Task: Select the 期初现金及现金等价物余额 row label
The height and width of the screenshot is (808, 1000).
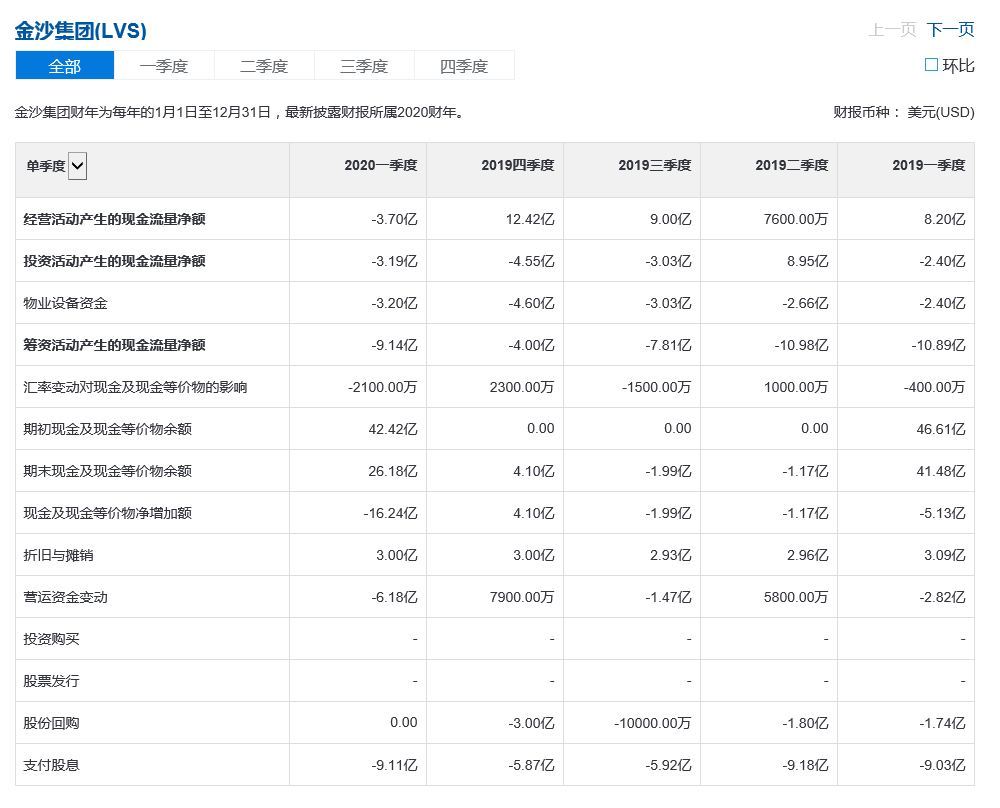Action: click(107, 429)
